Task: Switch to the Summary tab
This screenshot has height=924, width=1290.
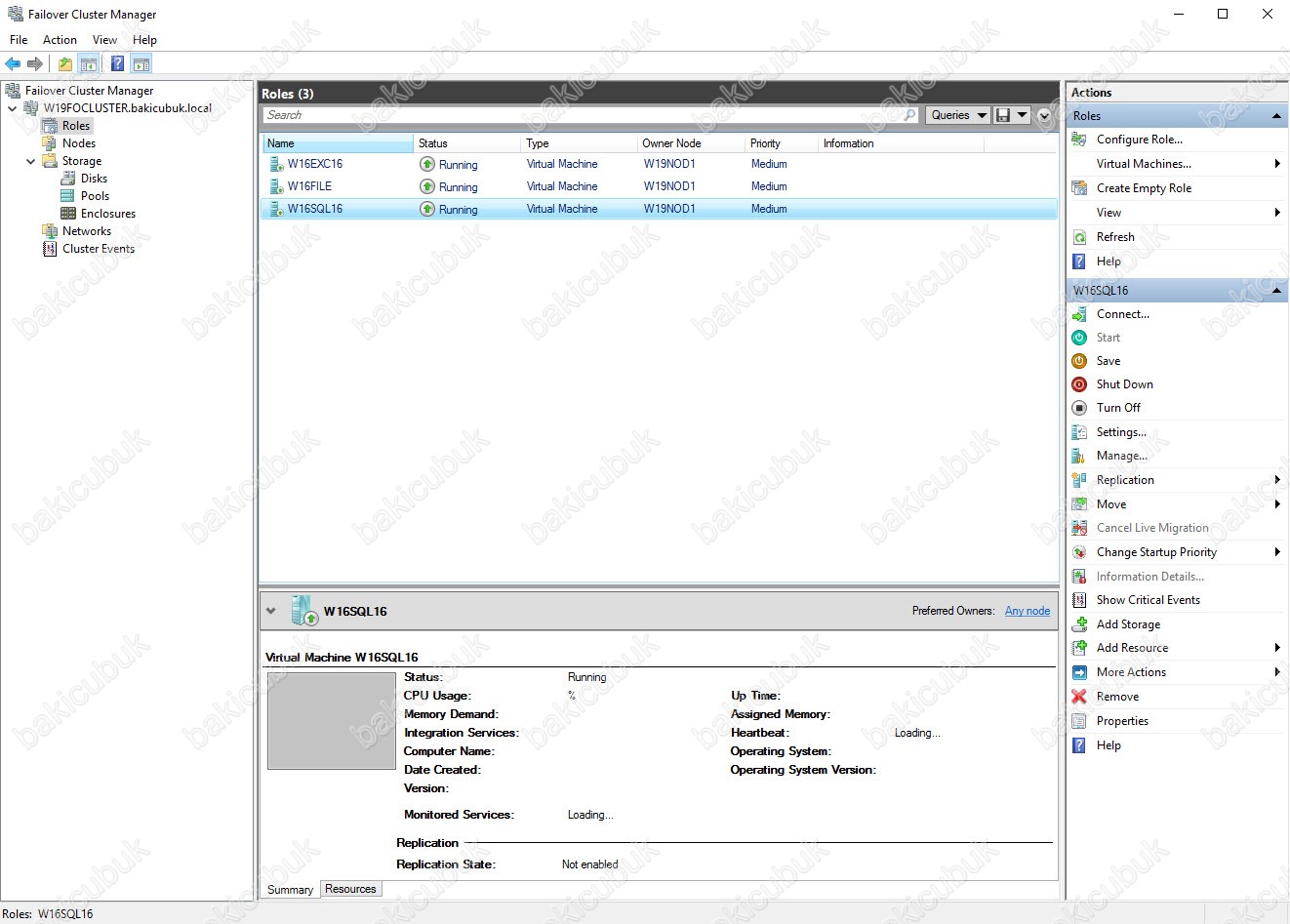Action: (x=290, y=890)
